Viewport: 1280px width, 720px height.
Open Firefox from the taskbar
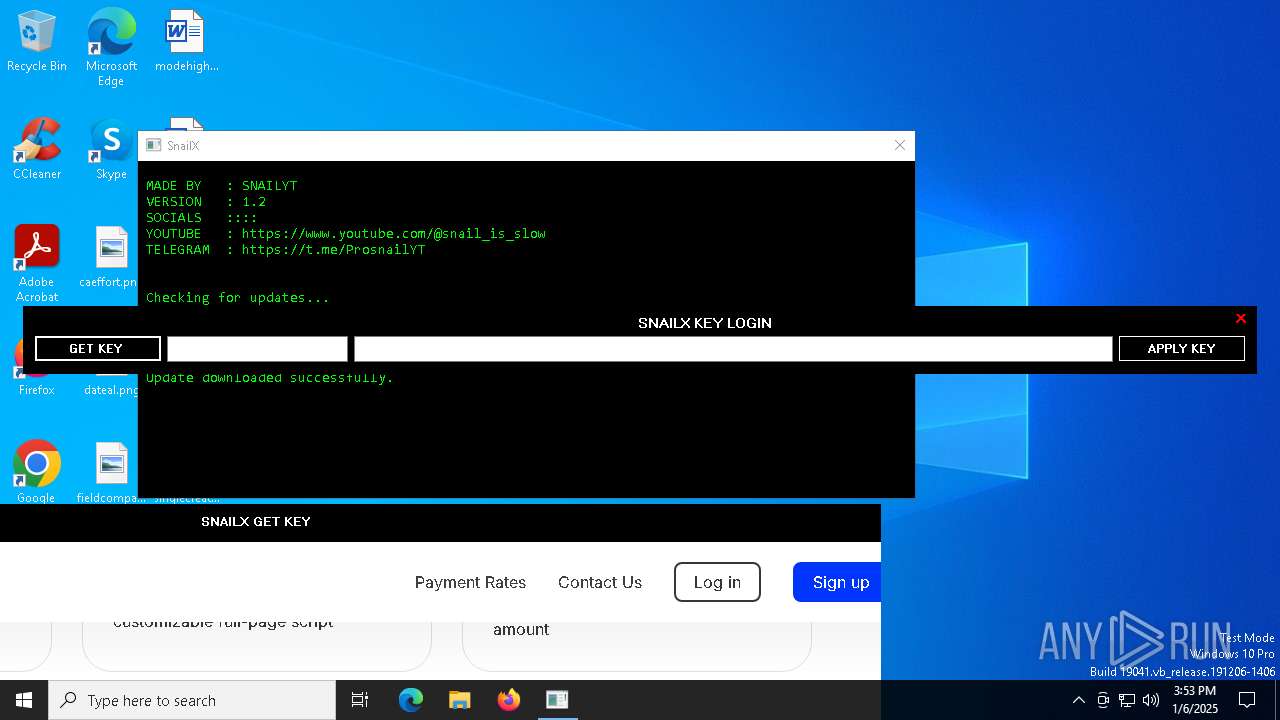coord(509,700)
